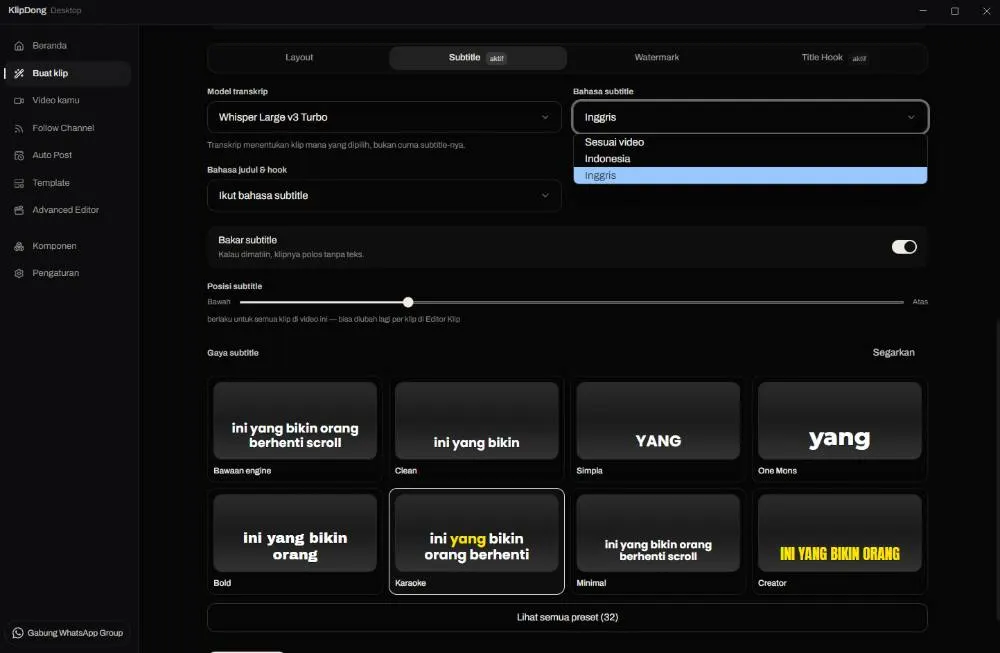Click the Posisi subtitle slider handle
The height and width of the screenshot is (653, 1000).
408,302
